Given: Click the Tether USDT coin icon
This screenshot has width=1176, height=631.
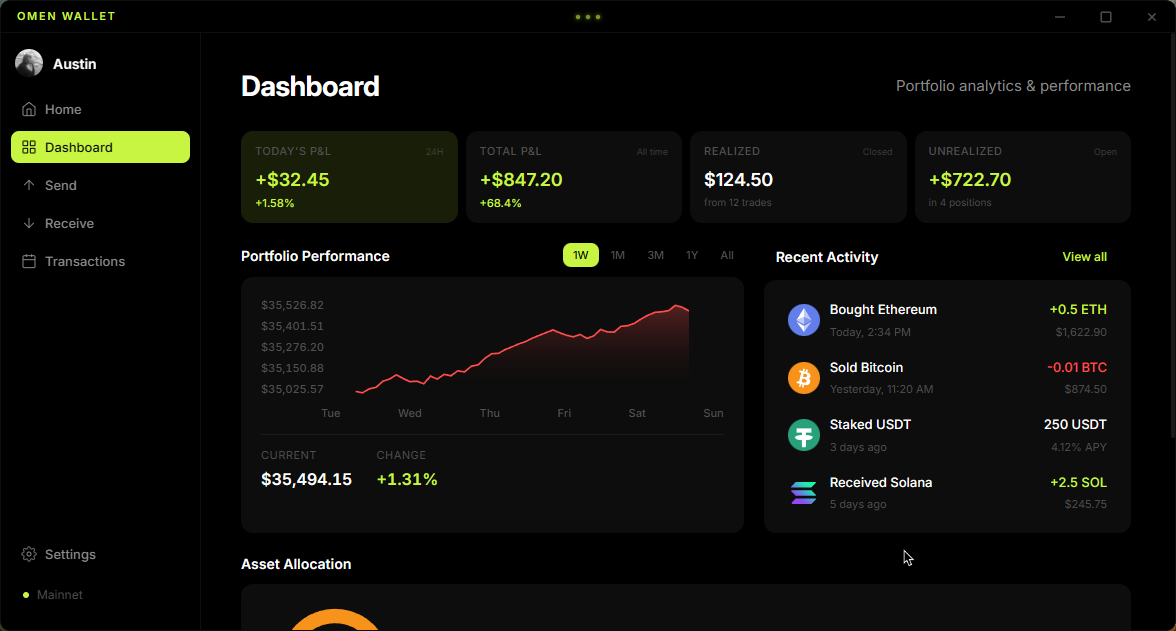Looking at the screenshot, I should point(804,435).
